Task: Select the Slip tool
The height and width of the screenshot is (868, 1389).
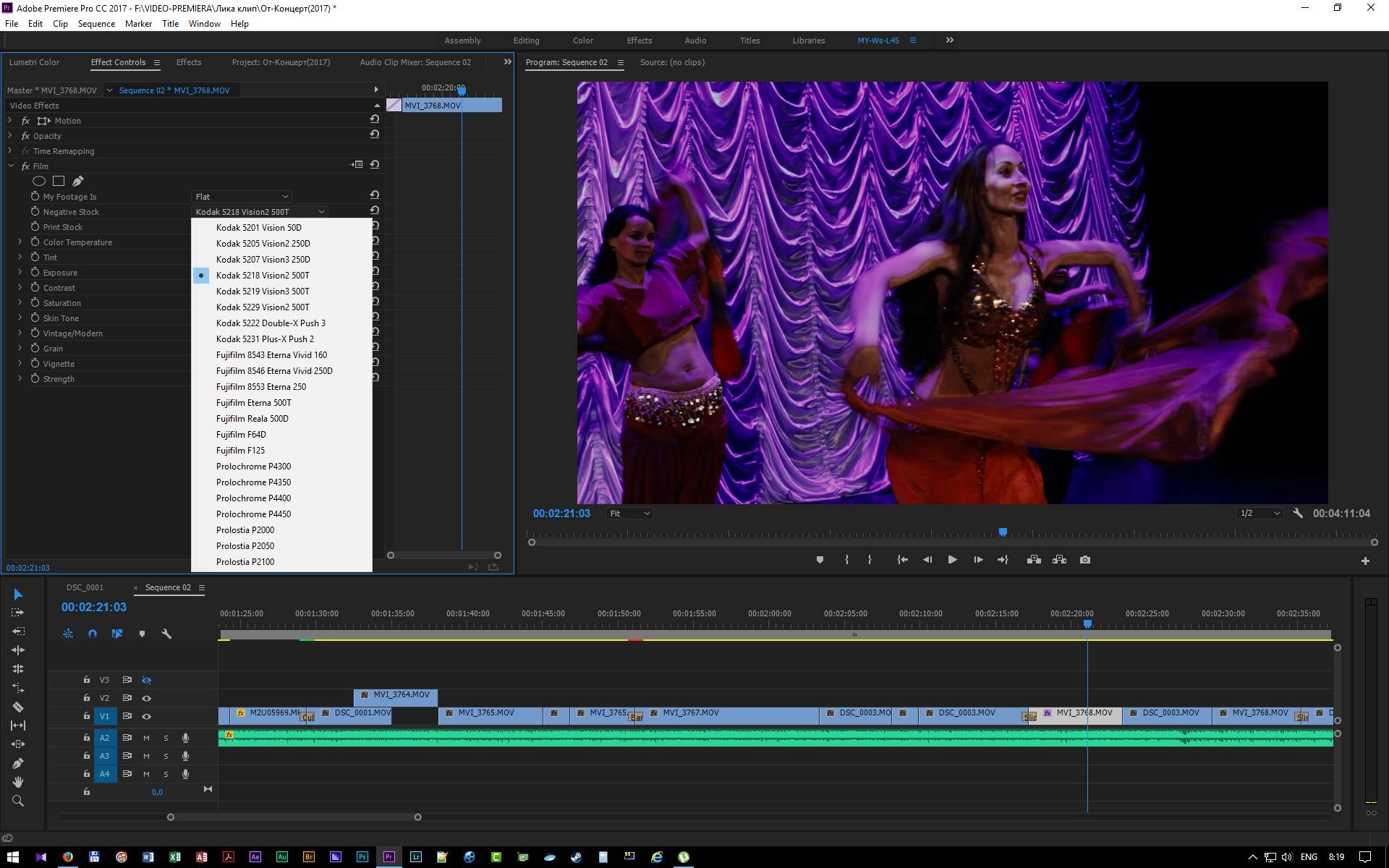Action: tap(18, 726)
